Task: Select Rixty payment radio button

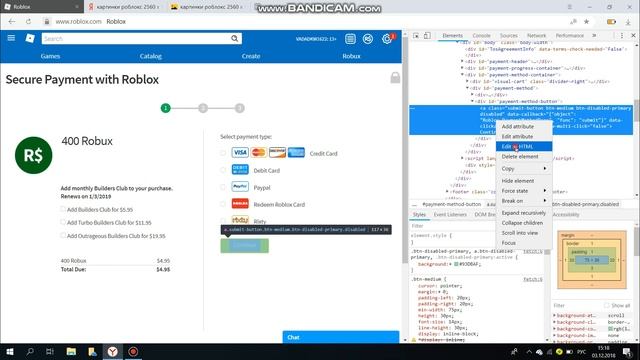Action: pos(223,221)
